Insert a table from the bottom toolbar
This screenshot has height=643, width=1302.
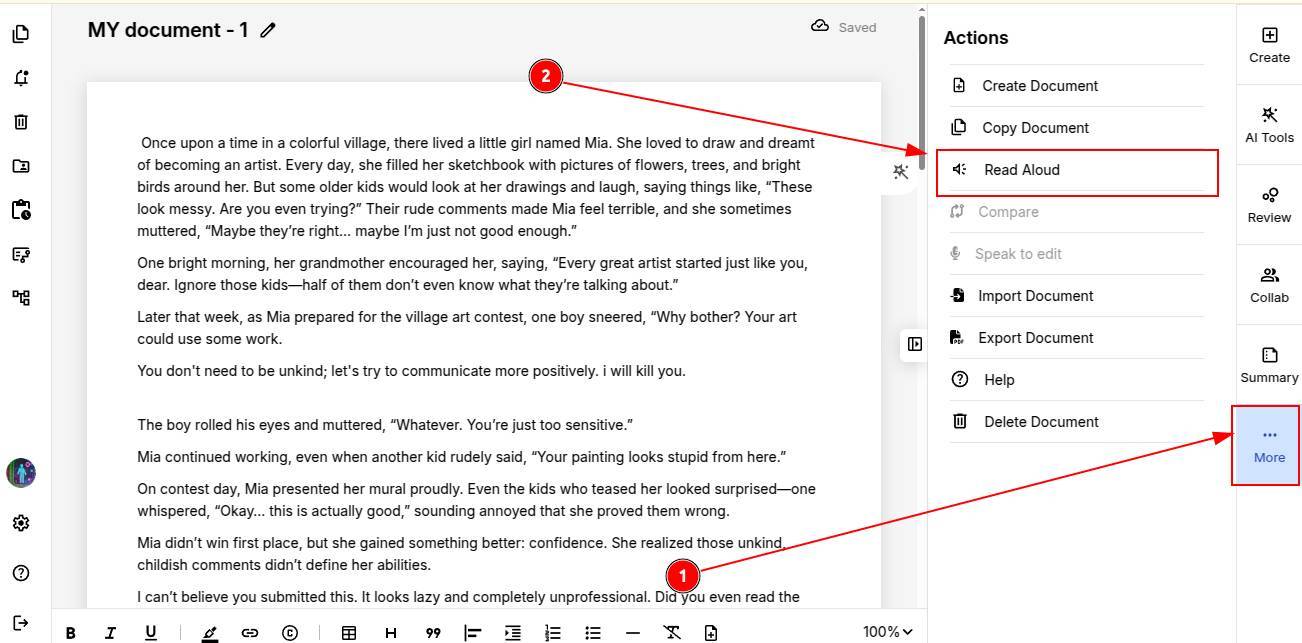point(349,632)
